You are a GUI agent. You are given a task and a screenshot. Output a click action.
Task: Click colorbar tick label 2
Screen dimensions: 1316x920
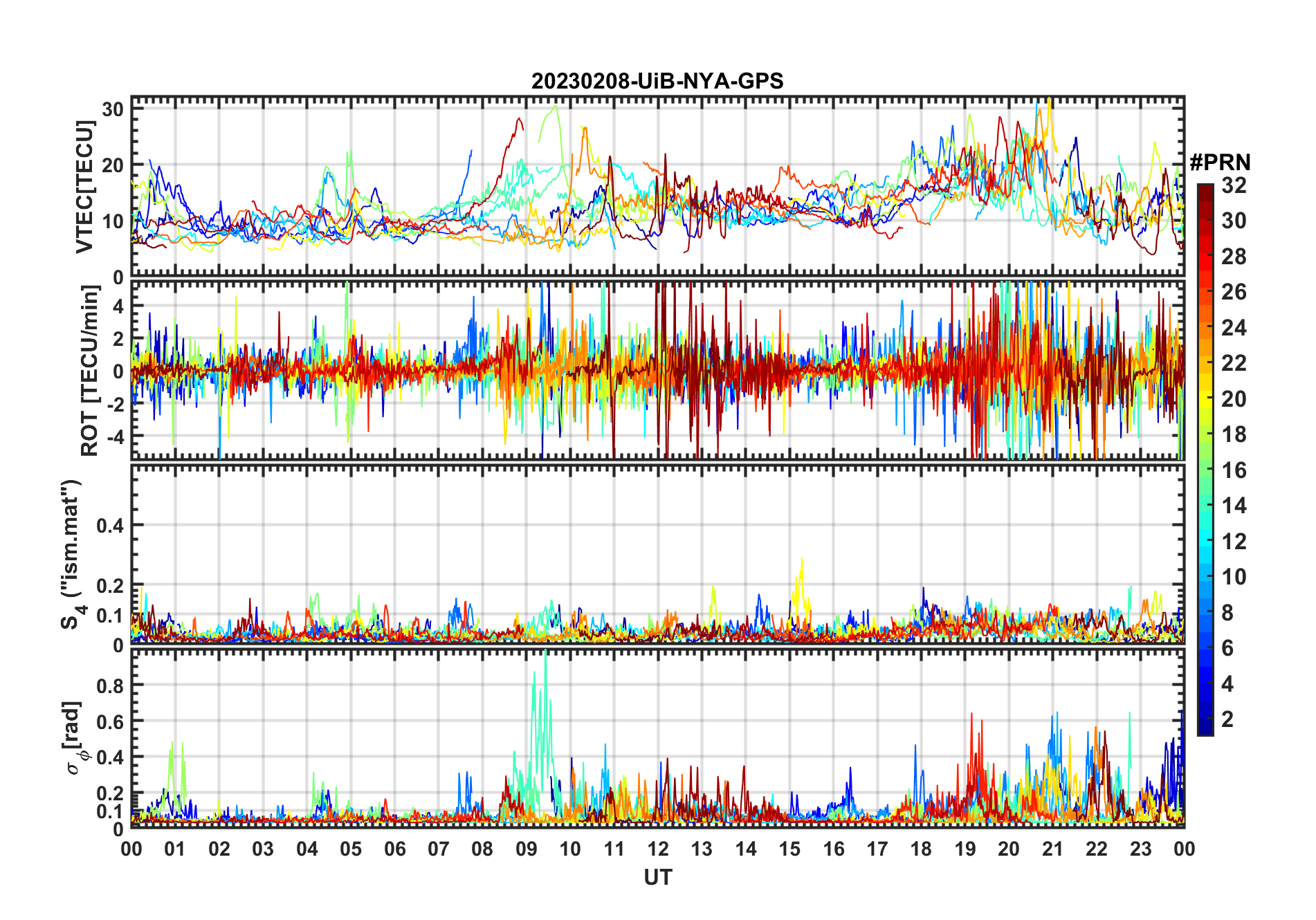[1227, 719]
